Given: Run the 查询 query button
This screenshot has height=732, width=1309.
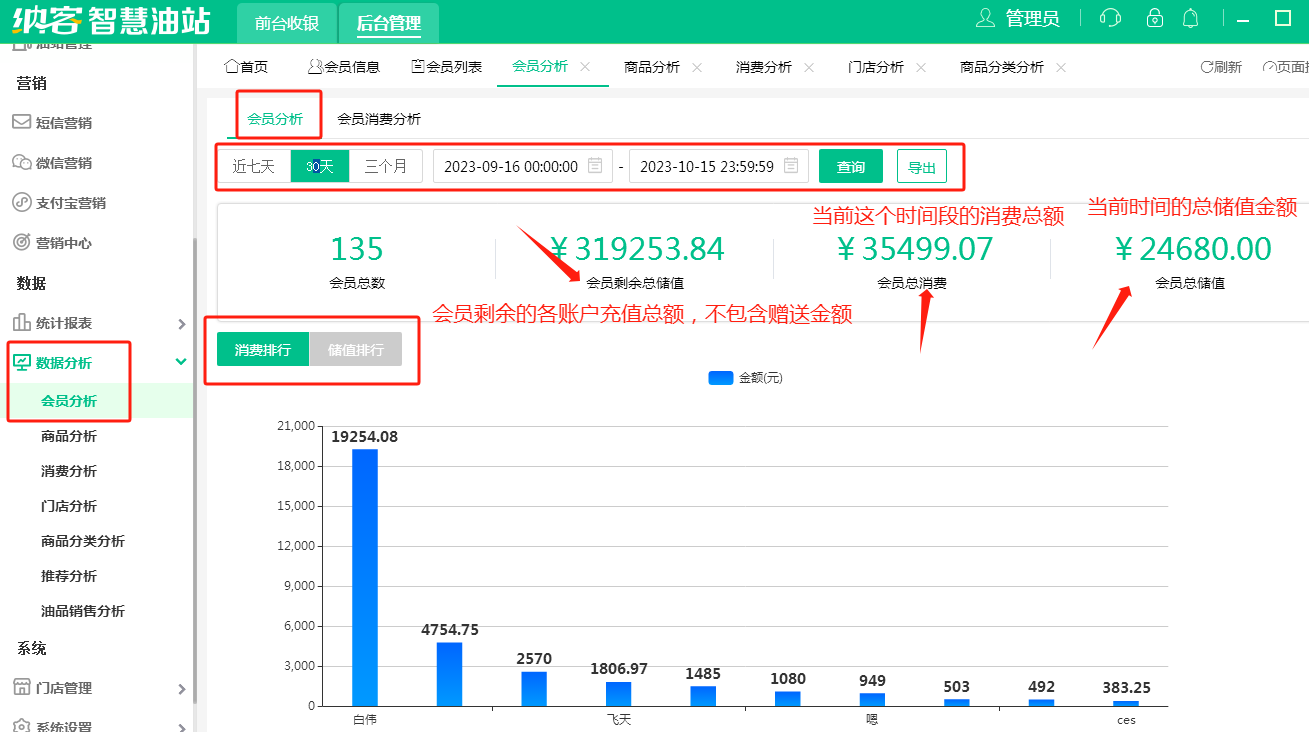Looking at the screenshot, I should click(x=850, y=166).
